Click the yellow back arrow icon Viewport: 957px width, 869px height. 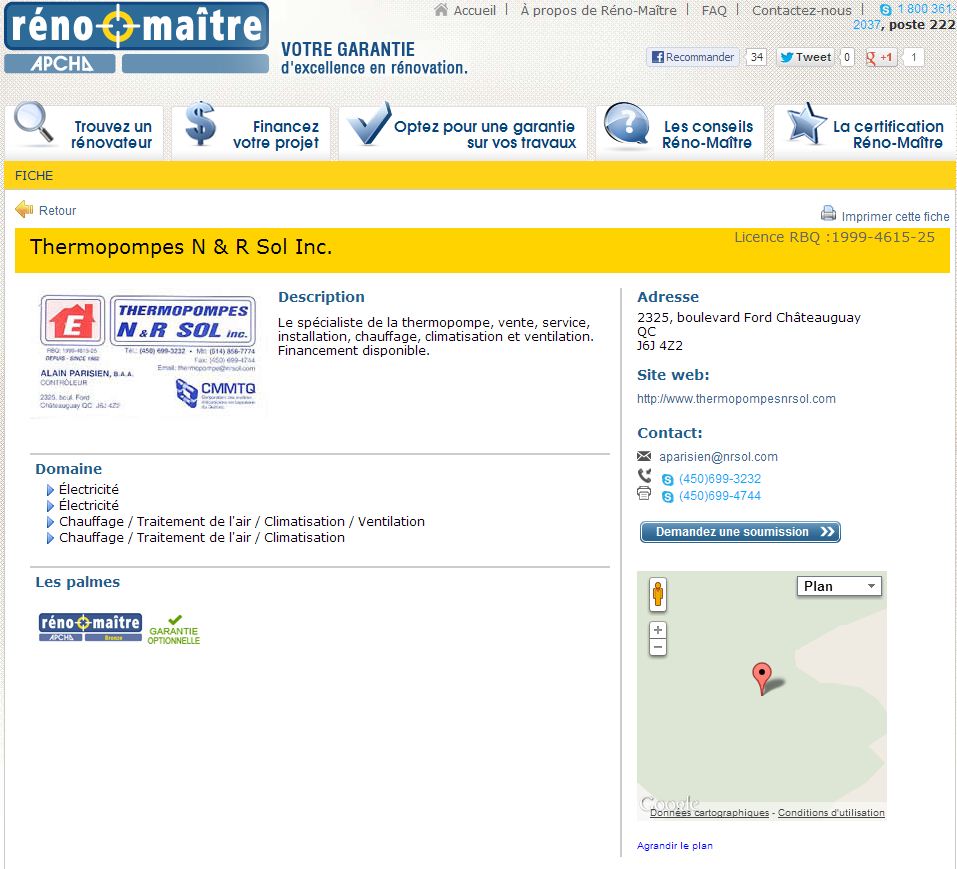[24, 209]
